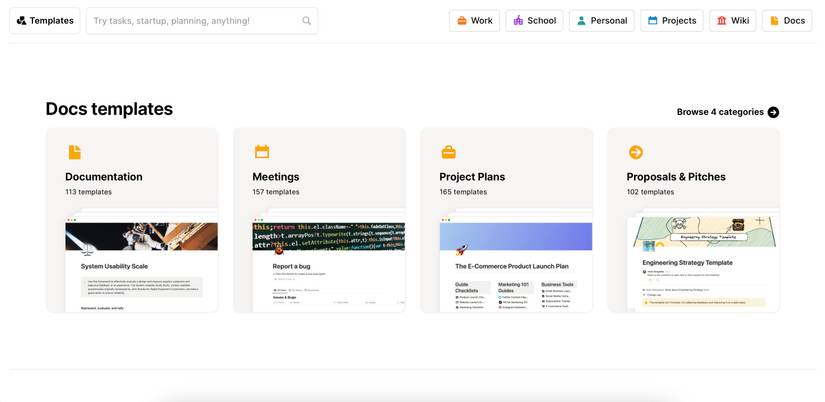
Task: Click the rocket icon in launch plan preview
Action: 461,249
